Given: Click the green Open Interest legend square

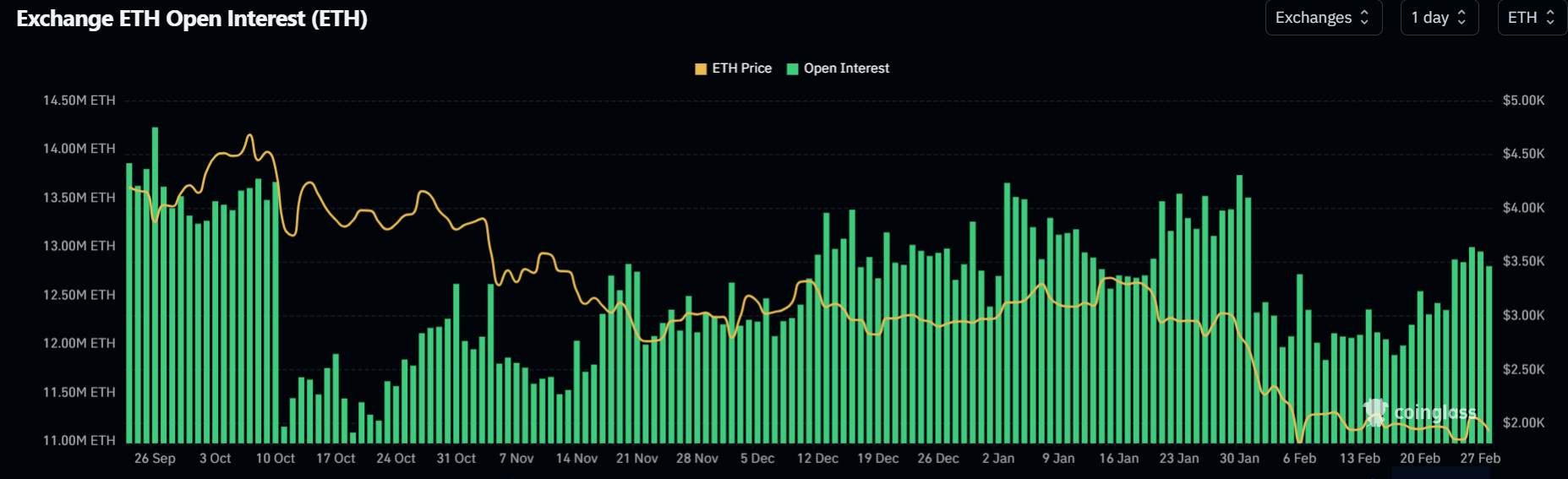Looking at the screenshot, I should 793,69.
